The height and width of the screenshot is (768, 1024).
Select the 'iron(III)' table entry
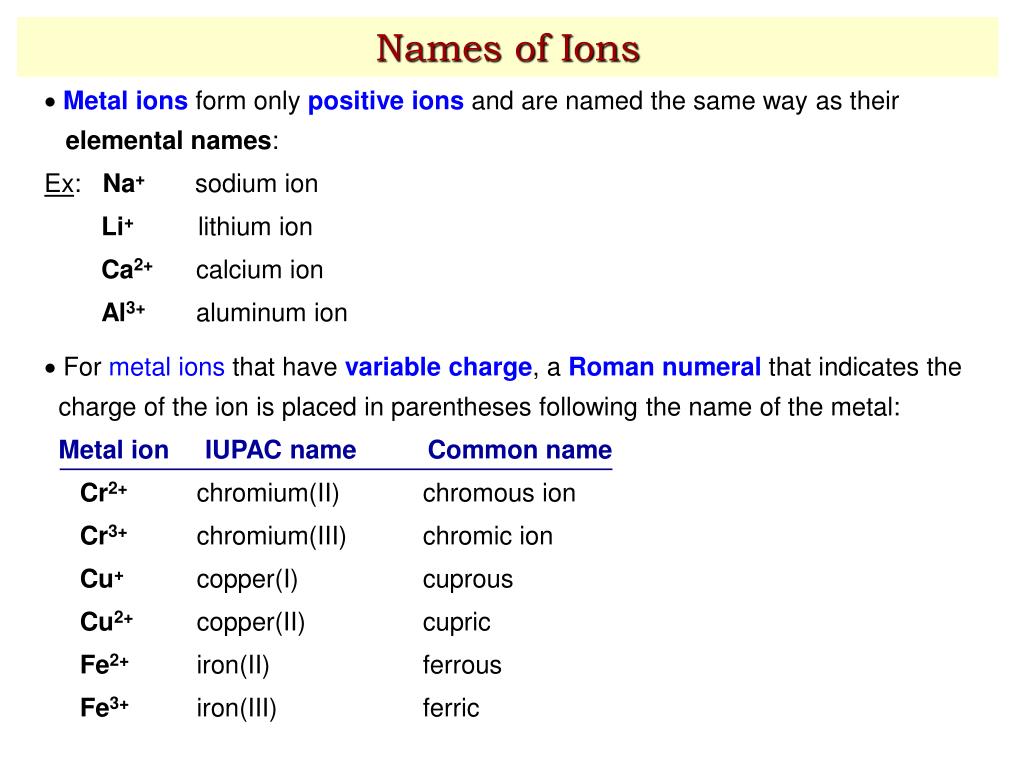(x=236, y=709)
